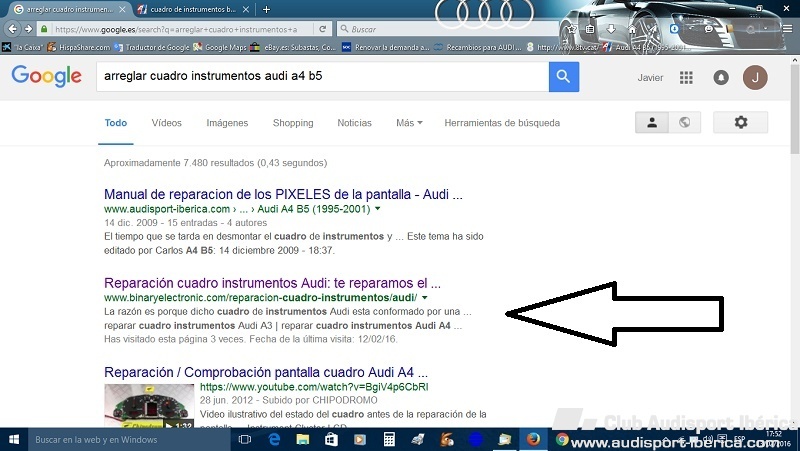Open the Google apps grid
The image size is (800, 451).
tap(686, 78)
